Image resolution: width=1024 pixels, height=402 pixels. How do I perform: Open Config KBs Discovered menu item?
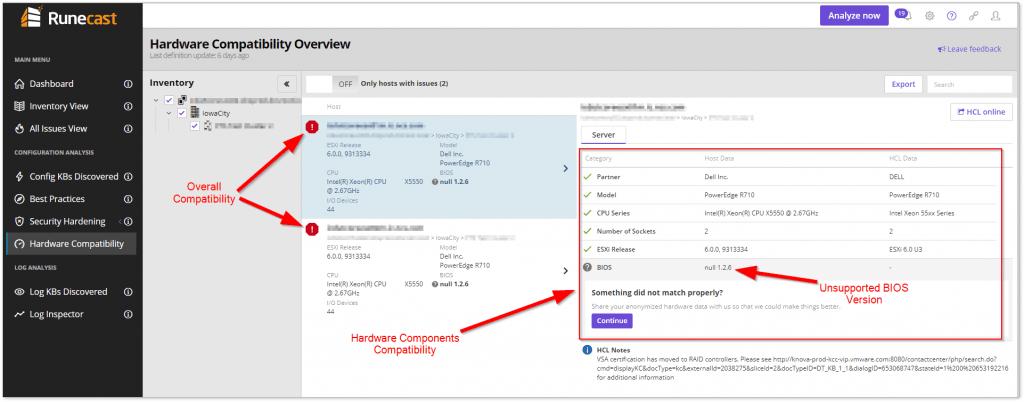pos(74,176)
